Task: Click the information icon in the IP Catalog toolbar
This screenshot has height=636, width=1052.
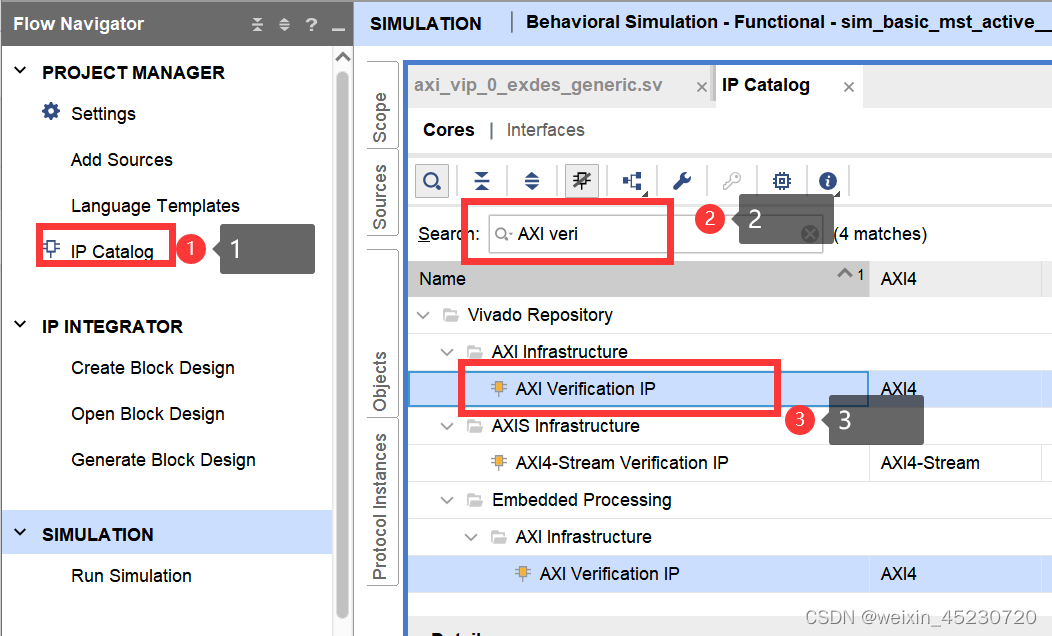Action: [827, 180]
